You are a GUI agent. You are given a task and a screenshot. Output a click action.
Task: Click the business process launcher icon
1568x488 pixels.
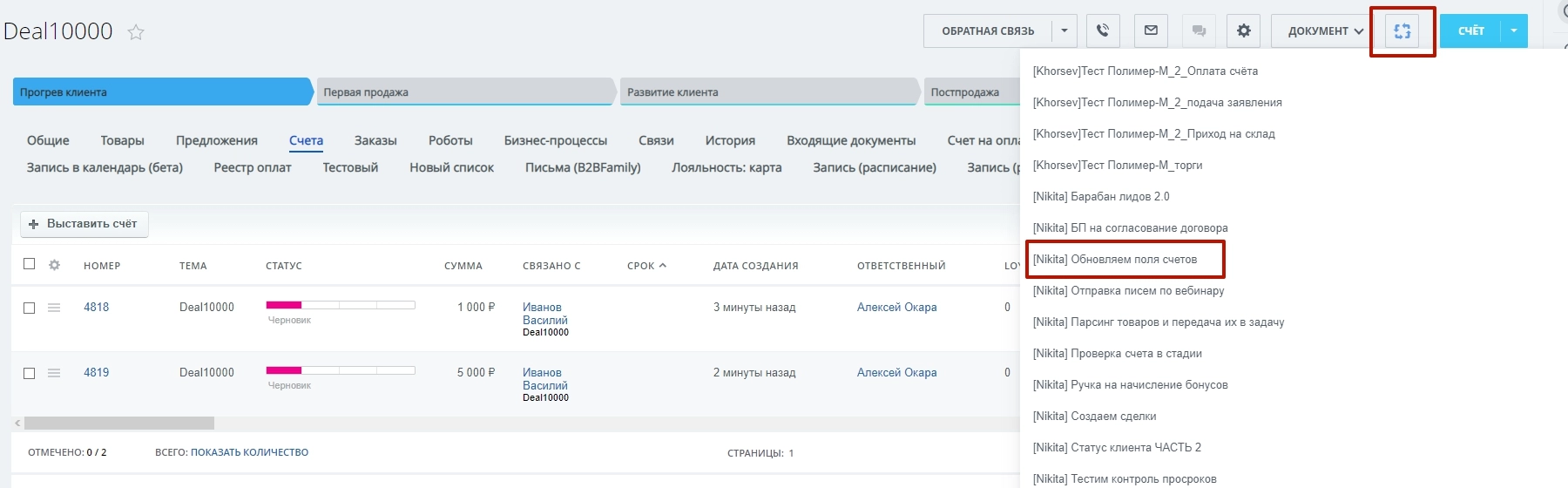pos(1402,31)
